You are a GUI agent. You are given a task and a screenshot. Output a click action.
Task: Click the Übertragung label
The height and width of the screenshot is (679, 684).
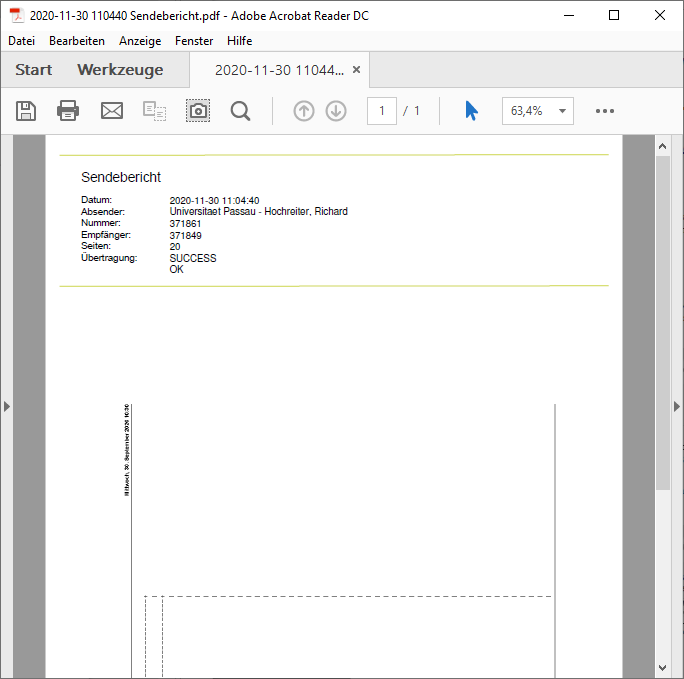pyautogui.click(x=109, y=258)
